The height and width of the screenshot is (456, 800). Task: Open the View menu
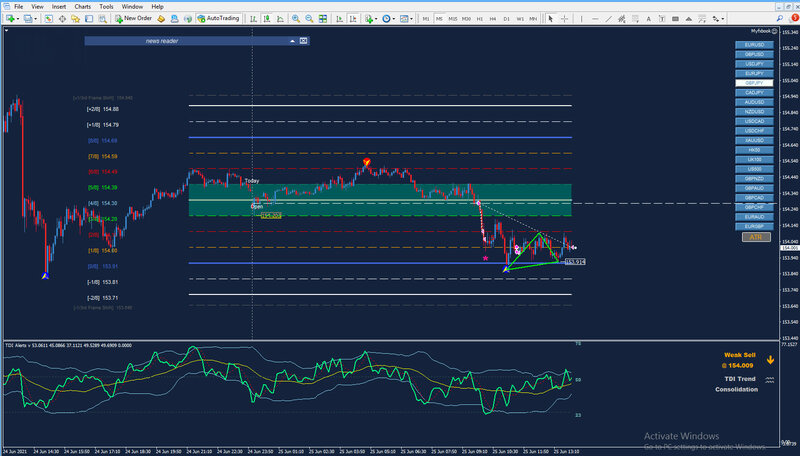(37, 7)
